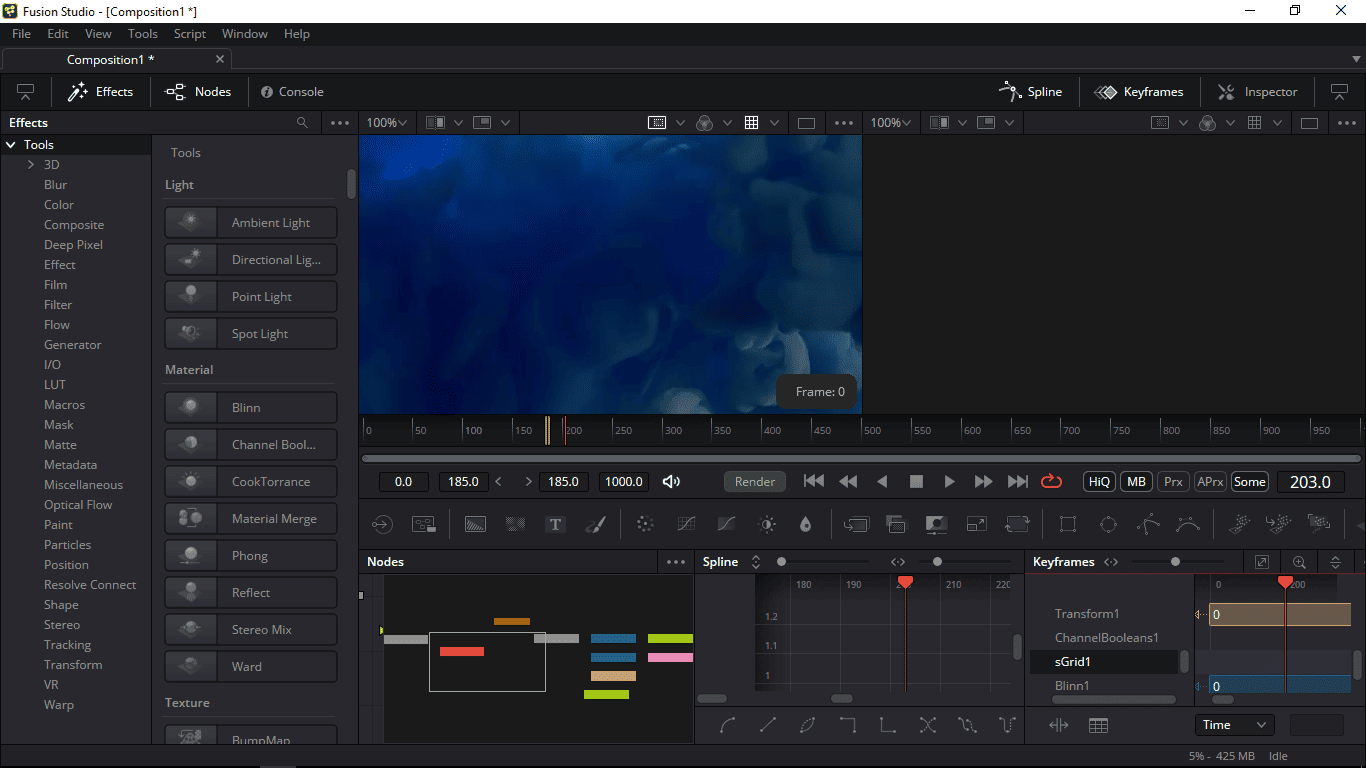Add the Color Corrector dotted-circle tool
Screen dimensions: 1366x768
point(645,524)
